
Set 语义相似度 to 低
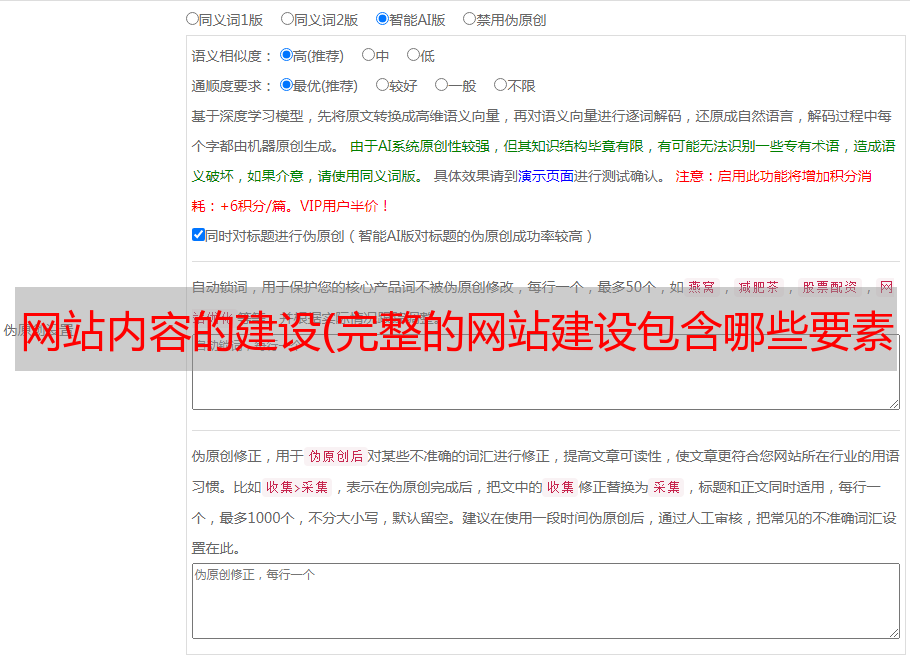[x=413, y=55]
